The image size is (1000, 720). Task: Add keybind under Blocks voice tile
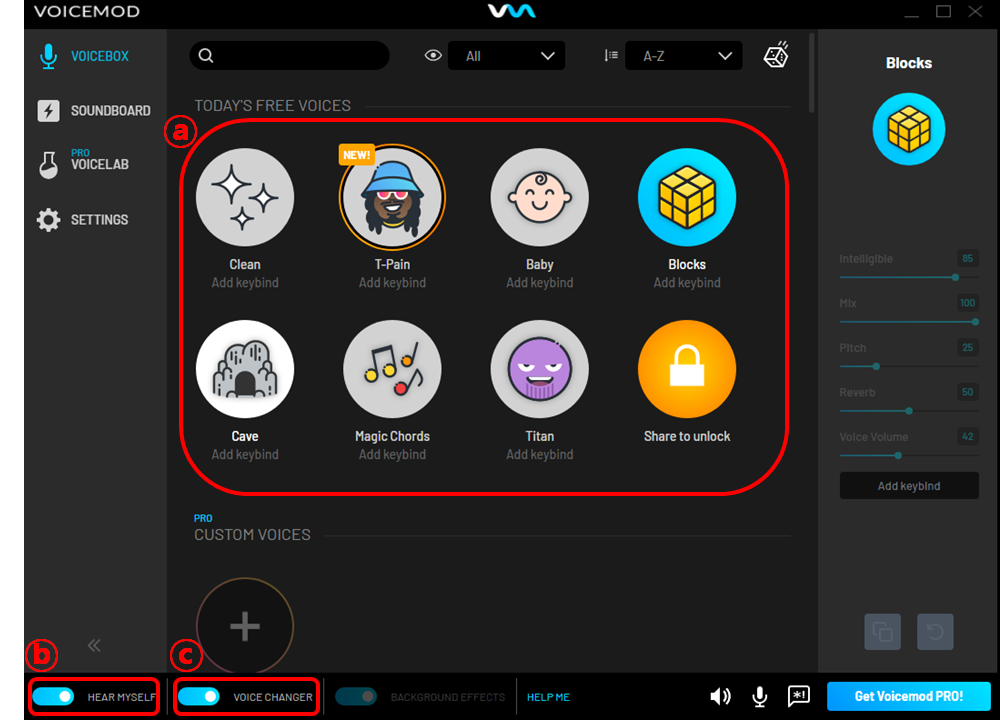click(687, 283)
